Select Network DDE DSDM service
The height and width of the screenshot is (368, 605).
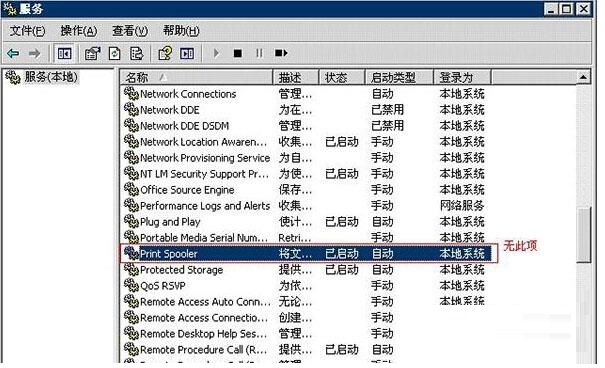click(305, 126)
